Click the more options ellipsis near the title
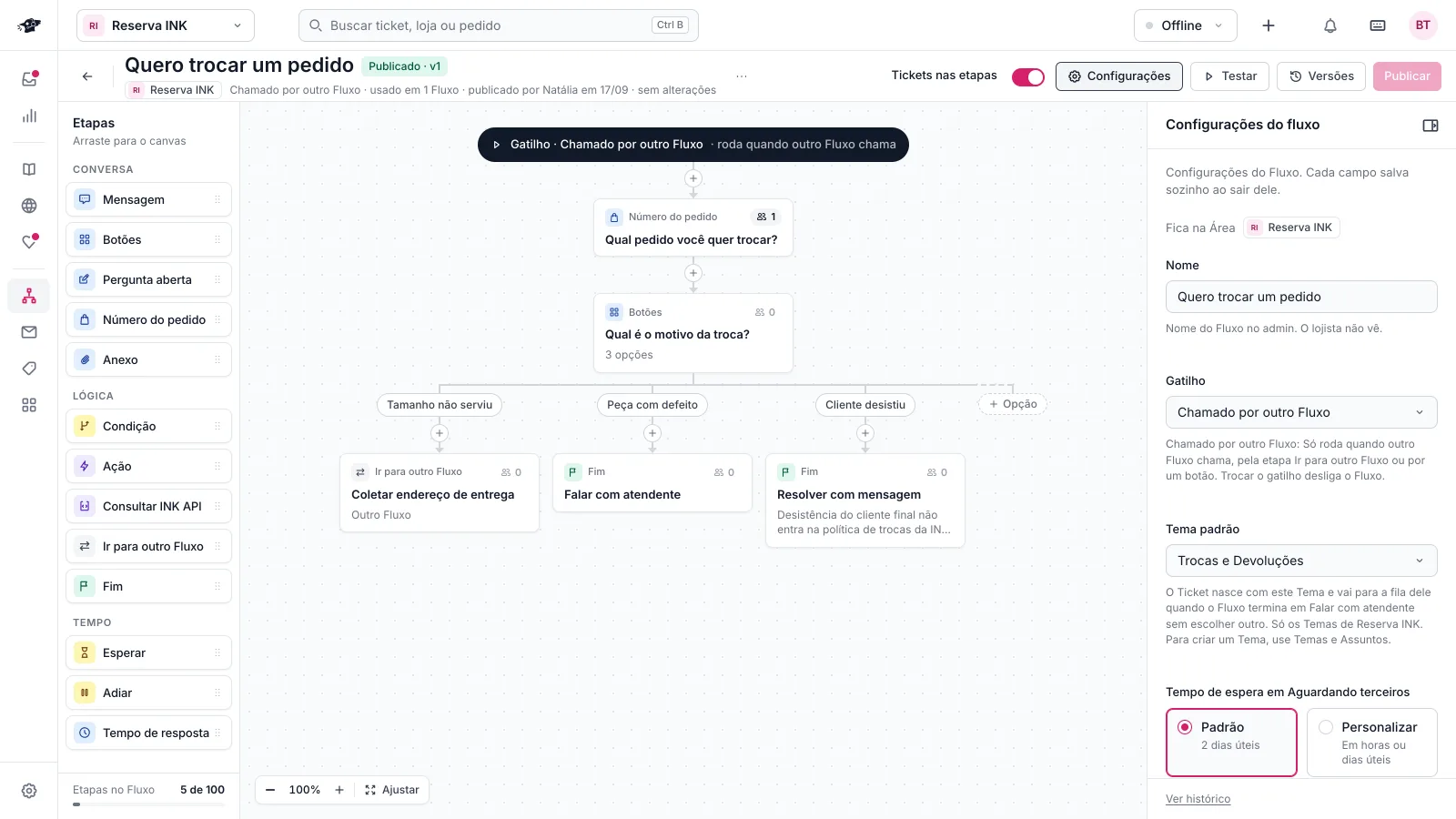Image resolution: width=1456 pixels, height=819 pixels. click(742, 76)
